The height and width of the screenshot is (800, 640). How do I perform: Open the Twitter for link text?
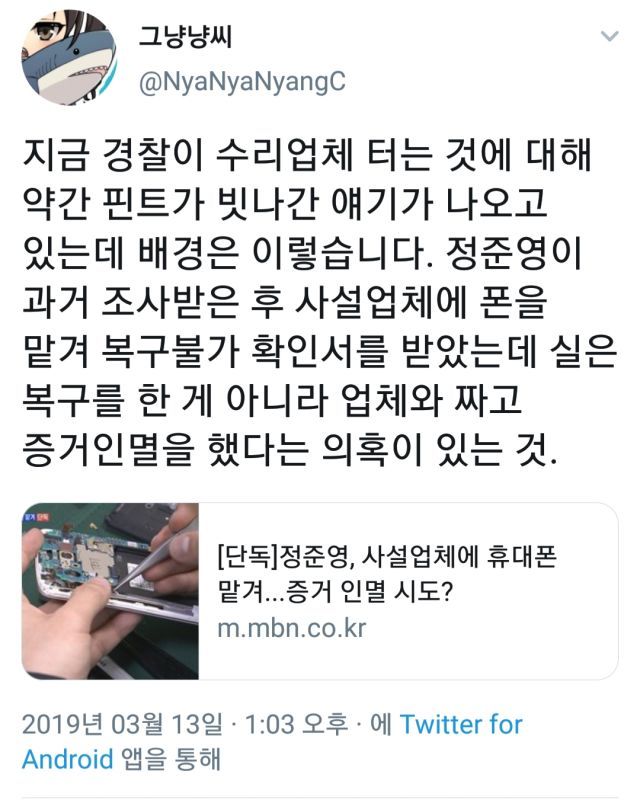pyautogui.click(x=461, y=724)
